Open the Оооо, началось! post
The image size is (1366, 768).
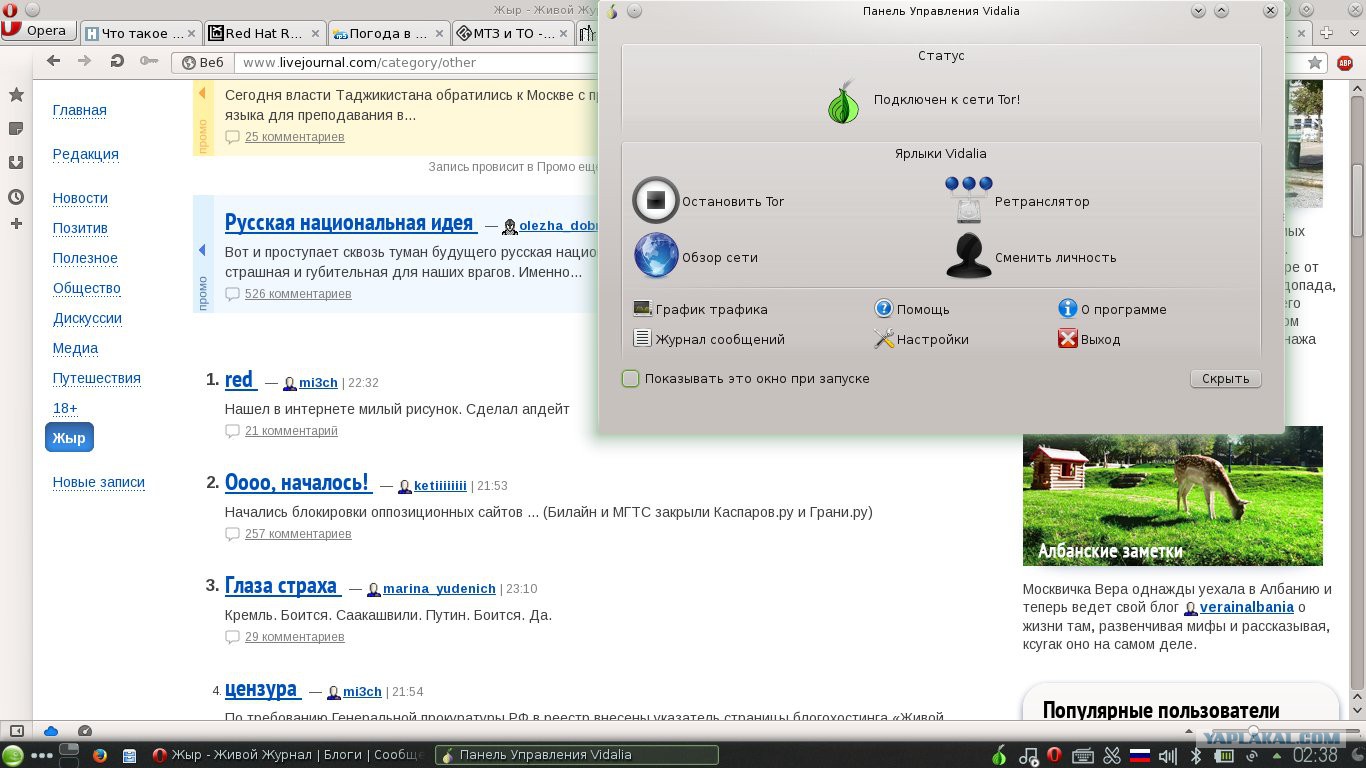(x=297, y=482)
